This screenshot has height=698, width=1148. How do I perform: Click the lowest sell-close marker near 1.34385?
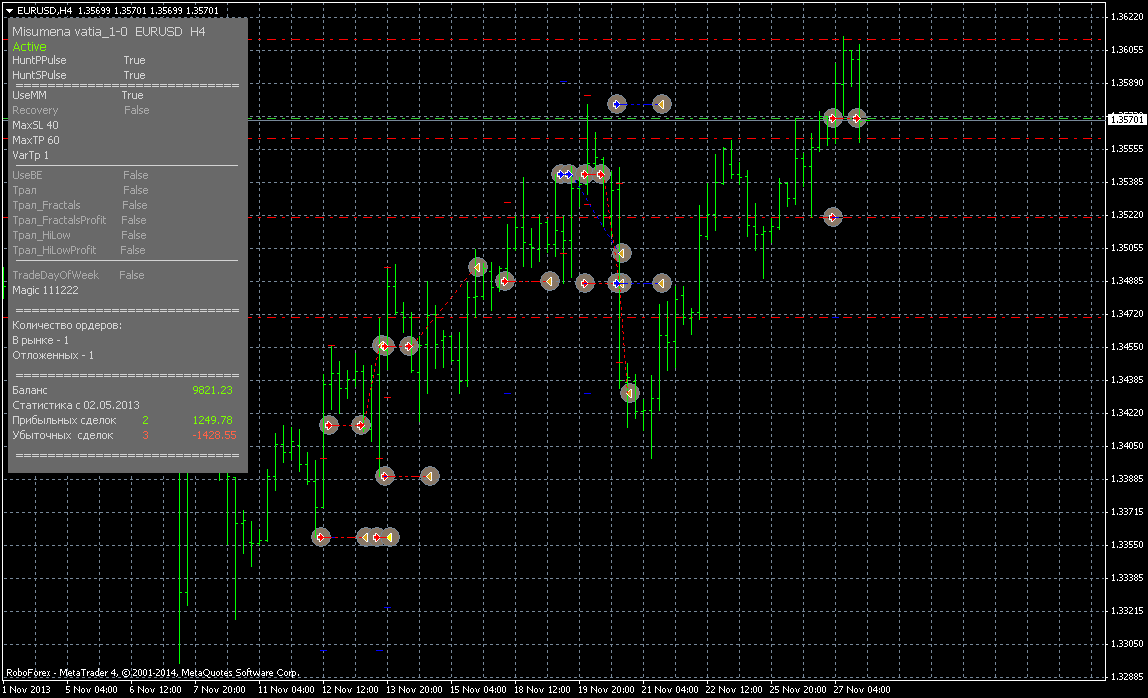[x=630, y=393]
